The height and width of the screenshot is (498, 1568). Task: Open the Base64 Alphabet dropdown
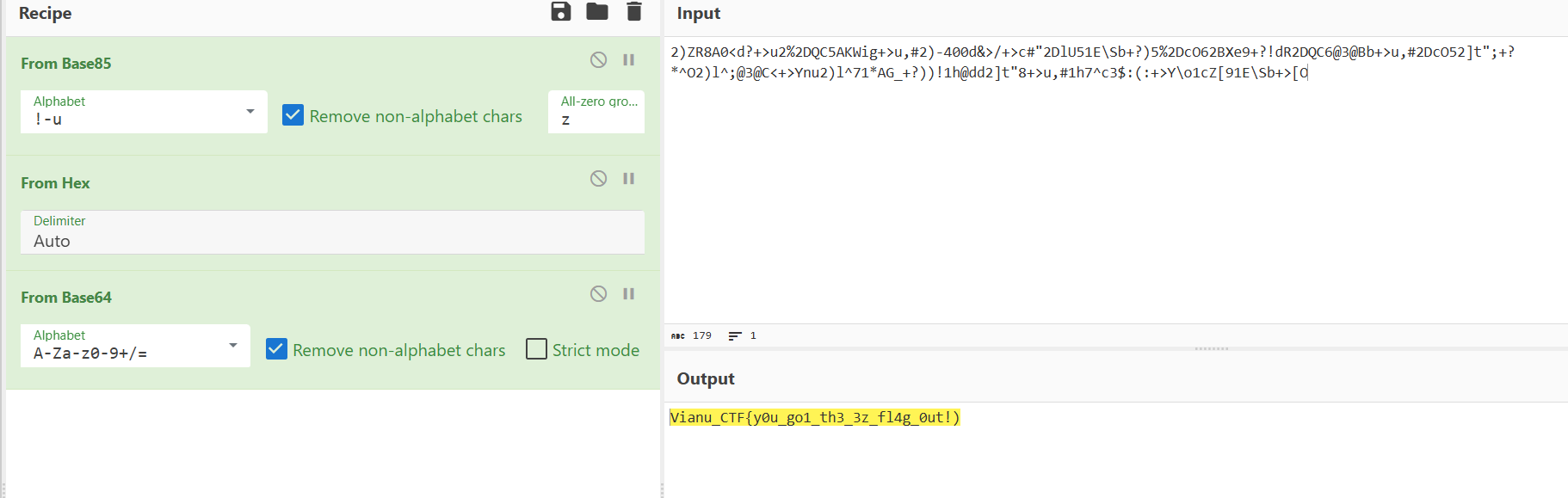(x=232, y=346)
